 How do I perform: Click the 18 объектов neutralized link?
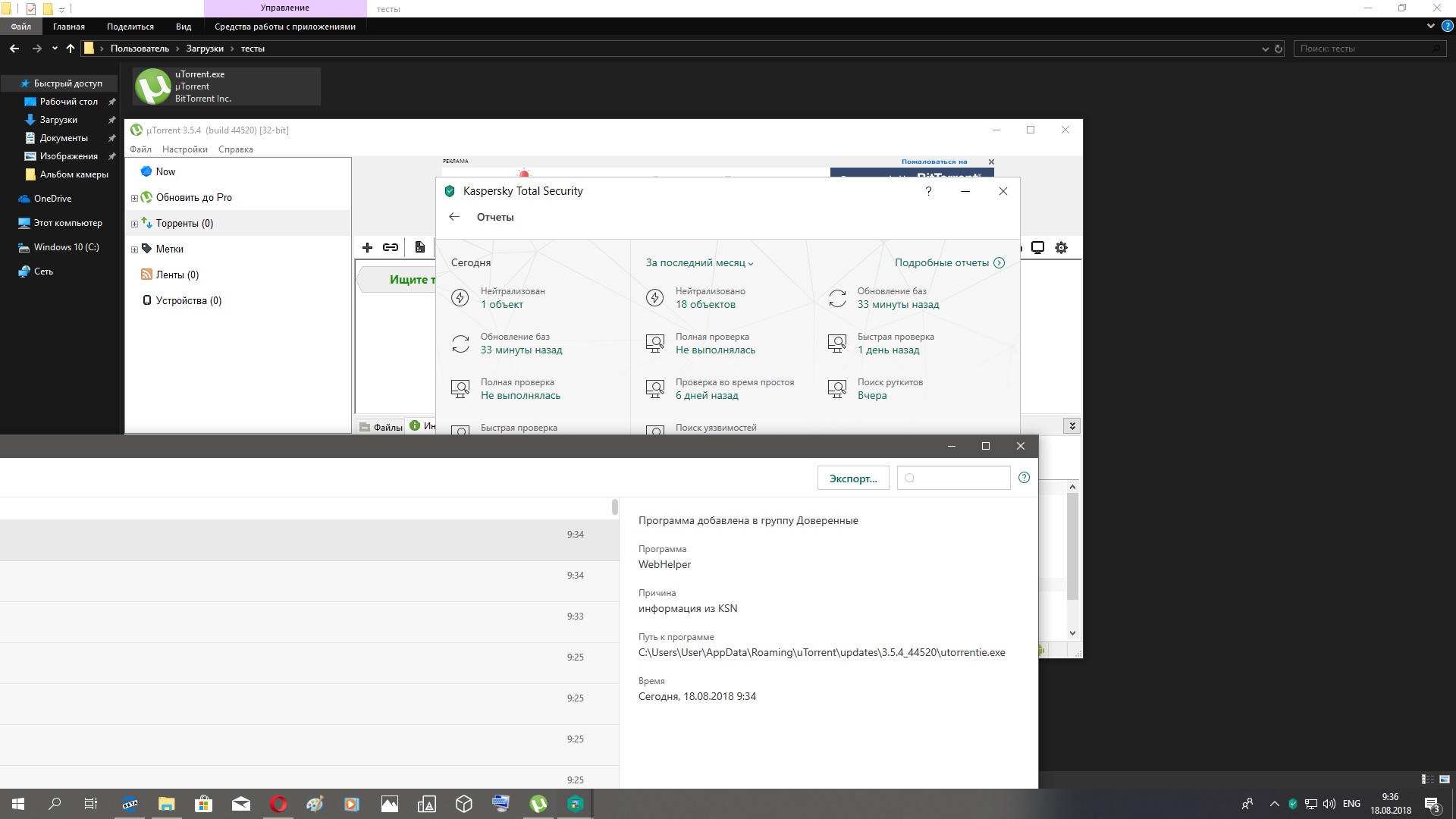point(705,305)
